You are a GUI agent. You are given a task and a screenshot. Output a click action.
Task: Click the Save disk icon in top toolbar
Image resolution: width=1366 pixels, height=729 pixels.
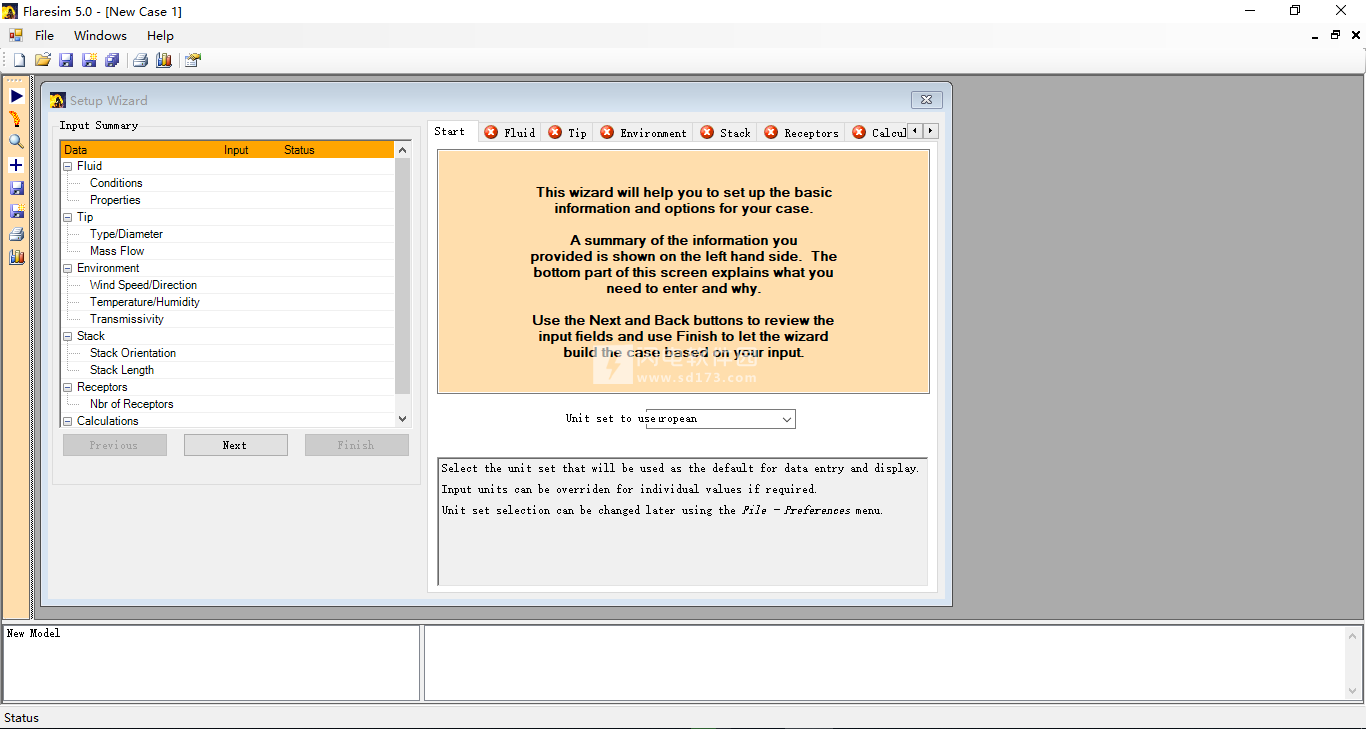point(66,60)
